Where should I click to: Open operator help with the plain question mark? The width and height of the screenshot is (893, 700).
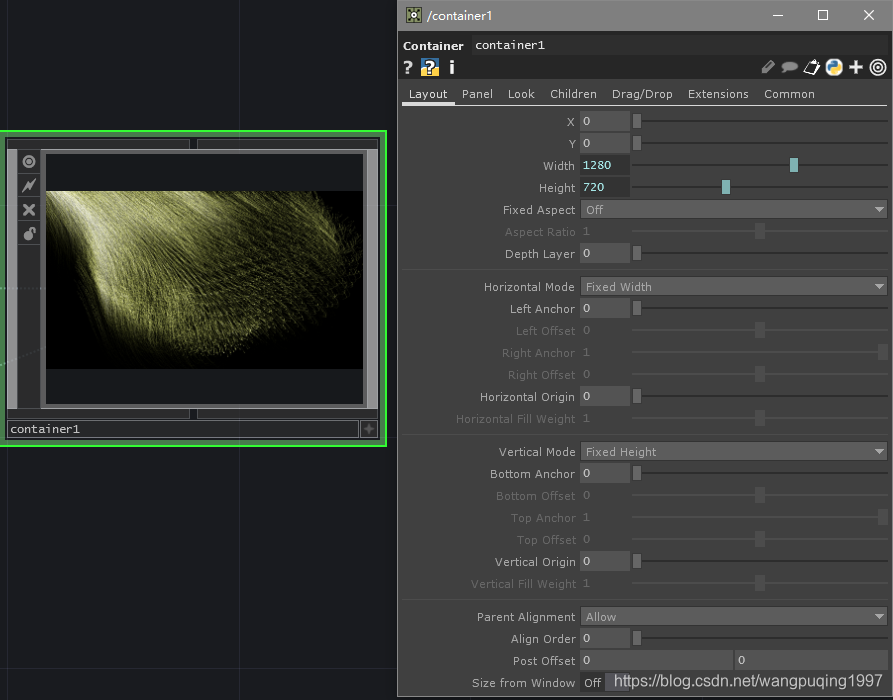408,68
